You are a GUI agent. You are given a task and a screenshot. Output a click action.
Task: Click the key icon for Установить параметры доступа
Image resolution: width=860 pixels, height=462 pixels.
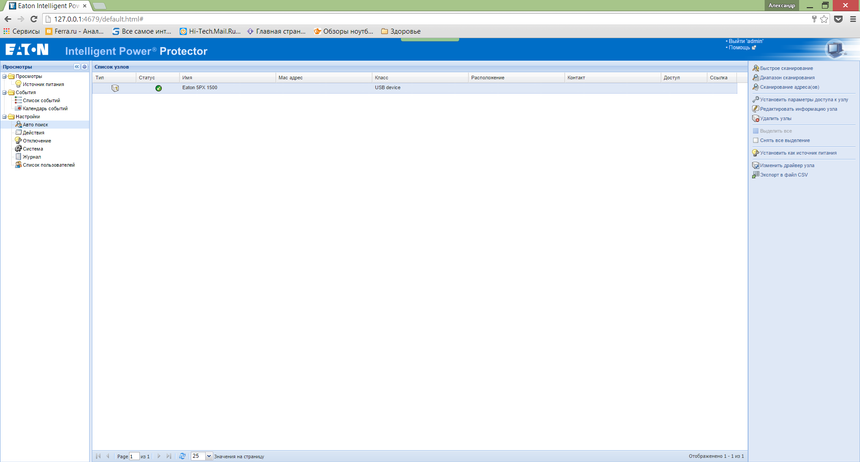(755, 100)
